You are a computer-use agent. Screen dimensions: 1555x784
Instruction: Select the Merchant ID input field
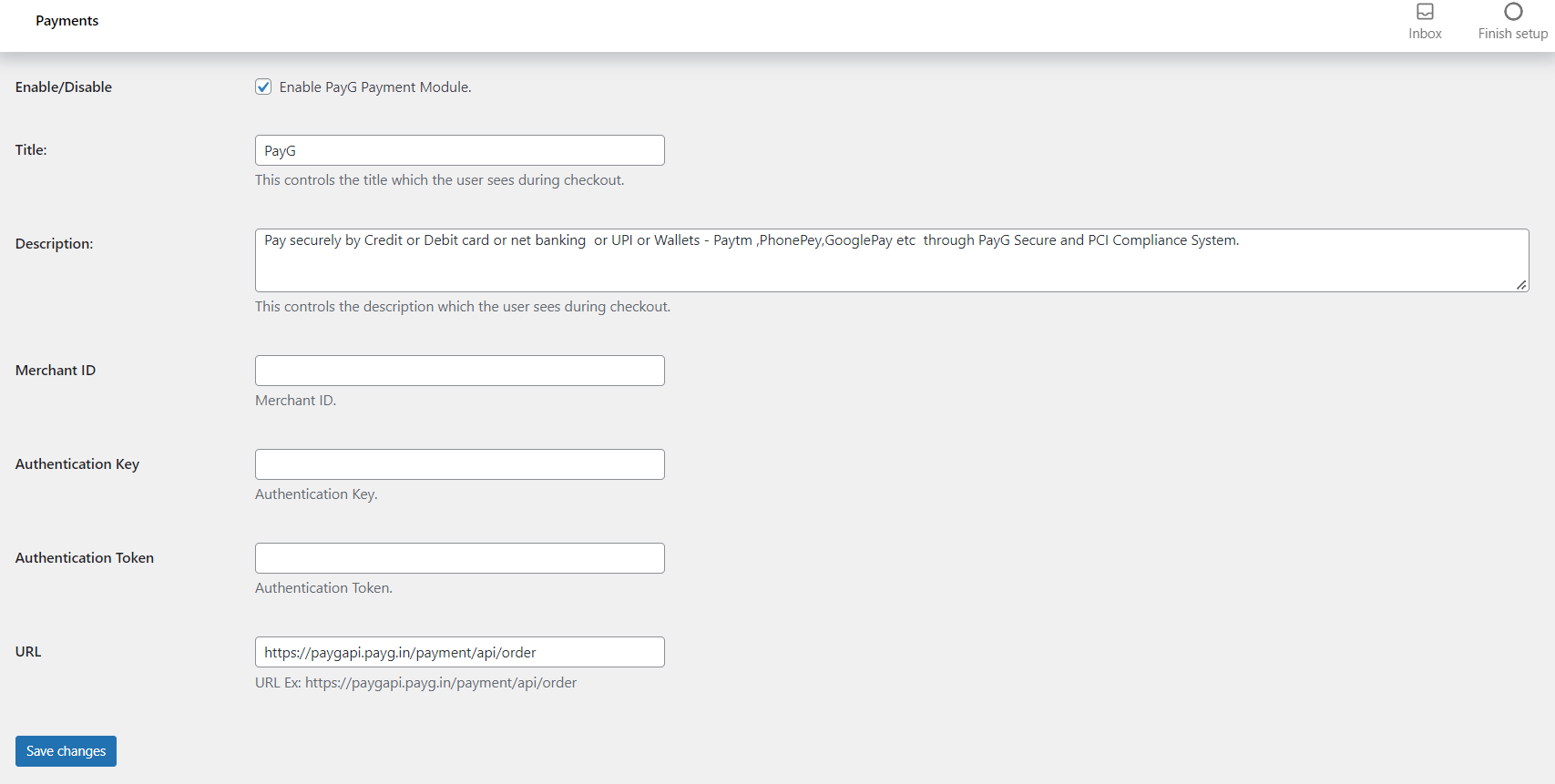point(460,371)
